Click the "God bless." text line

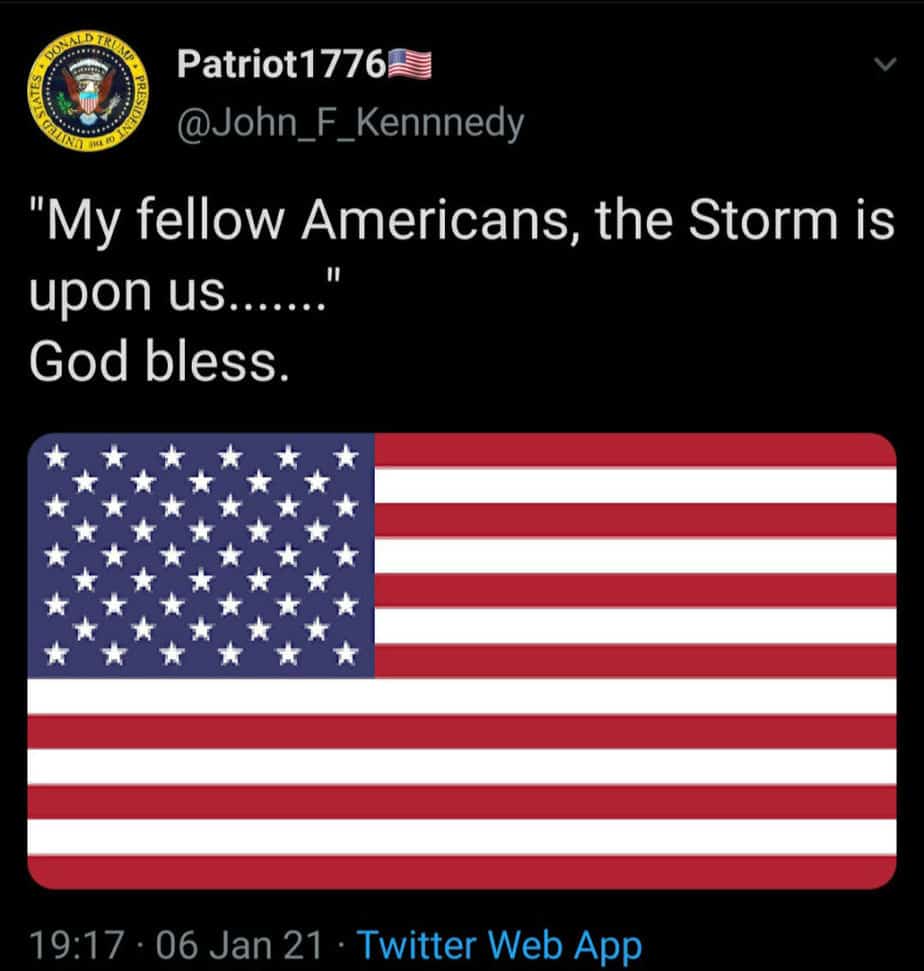point(159,362)
